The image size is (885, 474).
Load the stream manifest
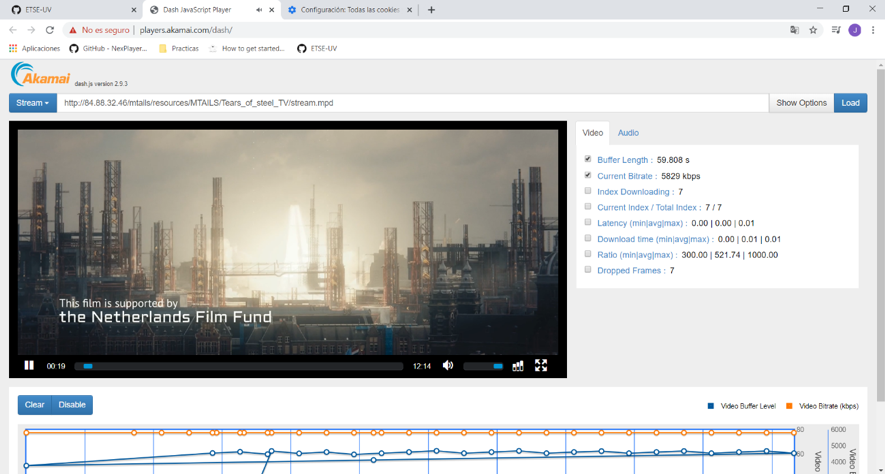tap(851, 103)
